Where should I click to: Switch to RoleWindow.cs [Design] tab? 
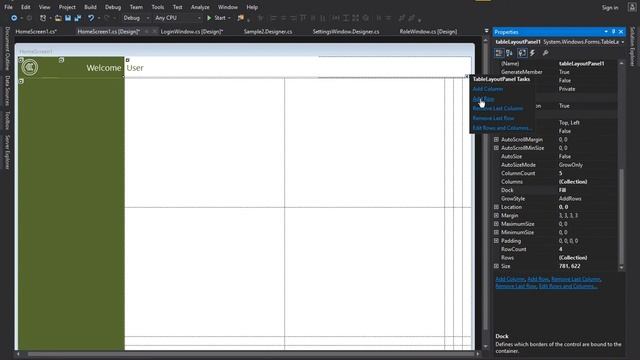click(x=428, y=31)
